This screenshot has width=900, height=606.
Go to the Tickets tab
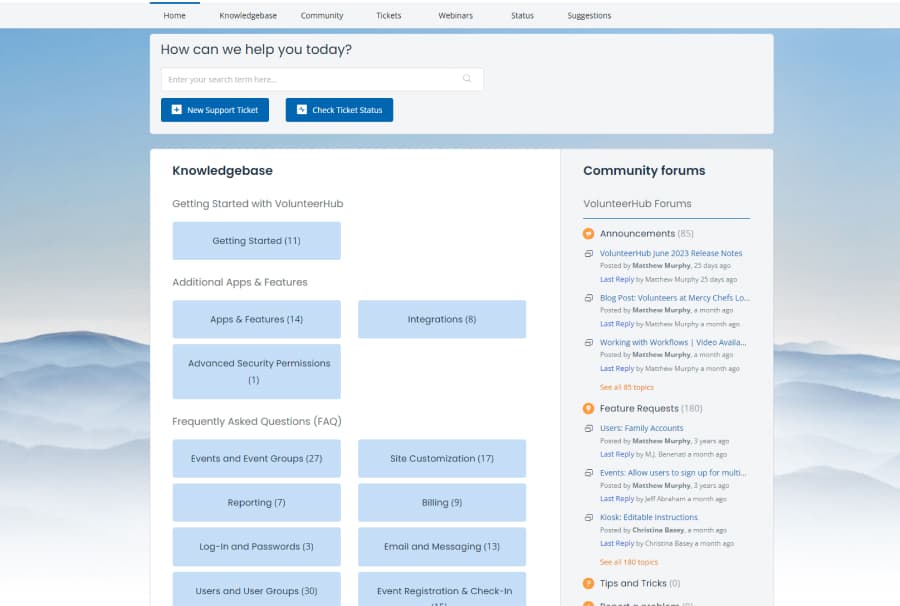(x=389, y=15)
